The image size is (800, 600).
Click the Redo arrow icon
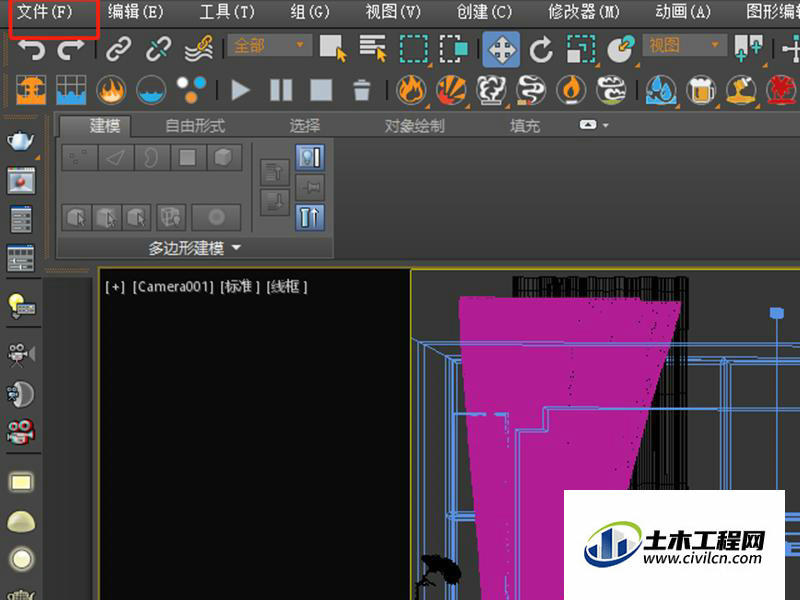pos(70,49)
